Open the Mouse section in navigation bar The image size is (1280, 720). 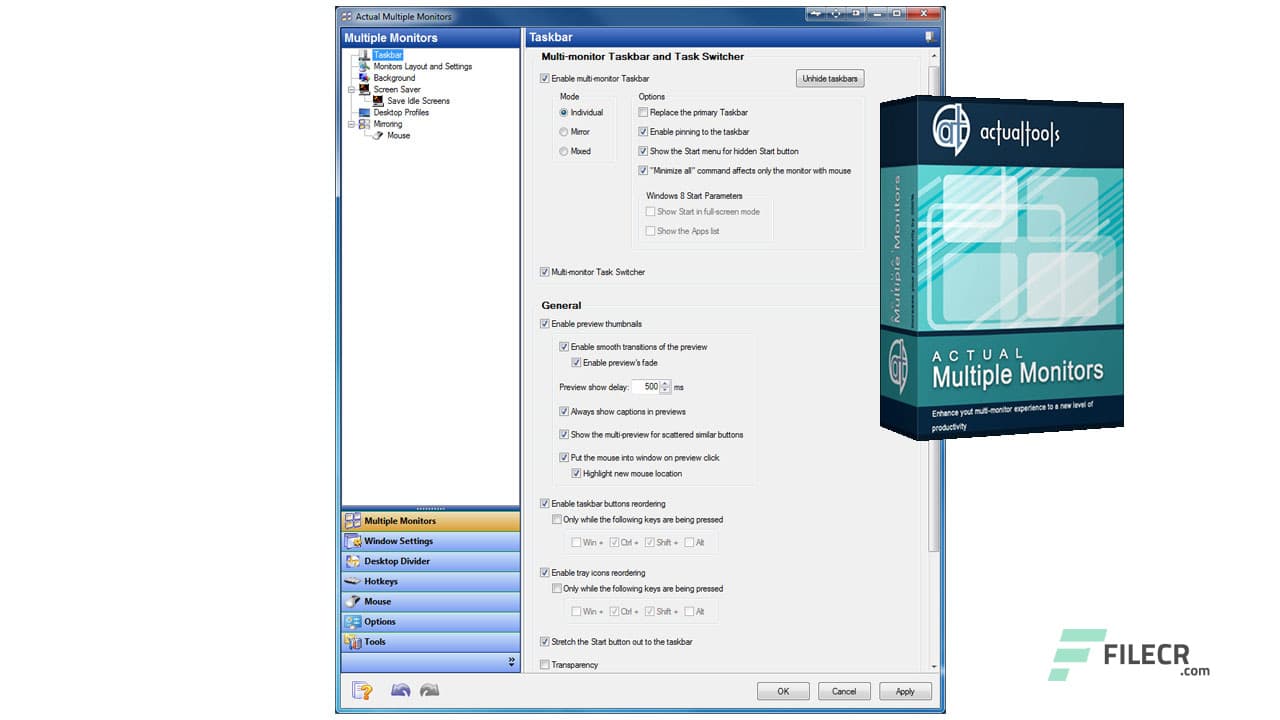coord(431,601)
